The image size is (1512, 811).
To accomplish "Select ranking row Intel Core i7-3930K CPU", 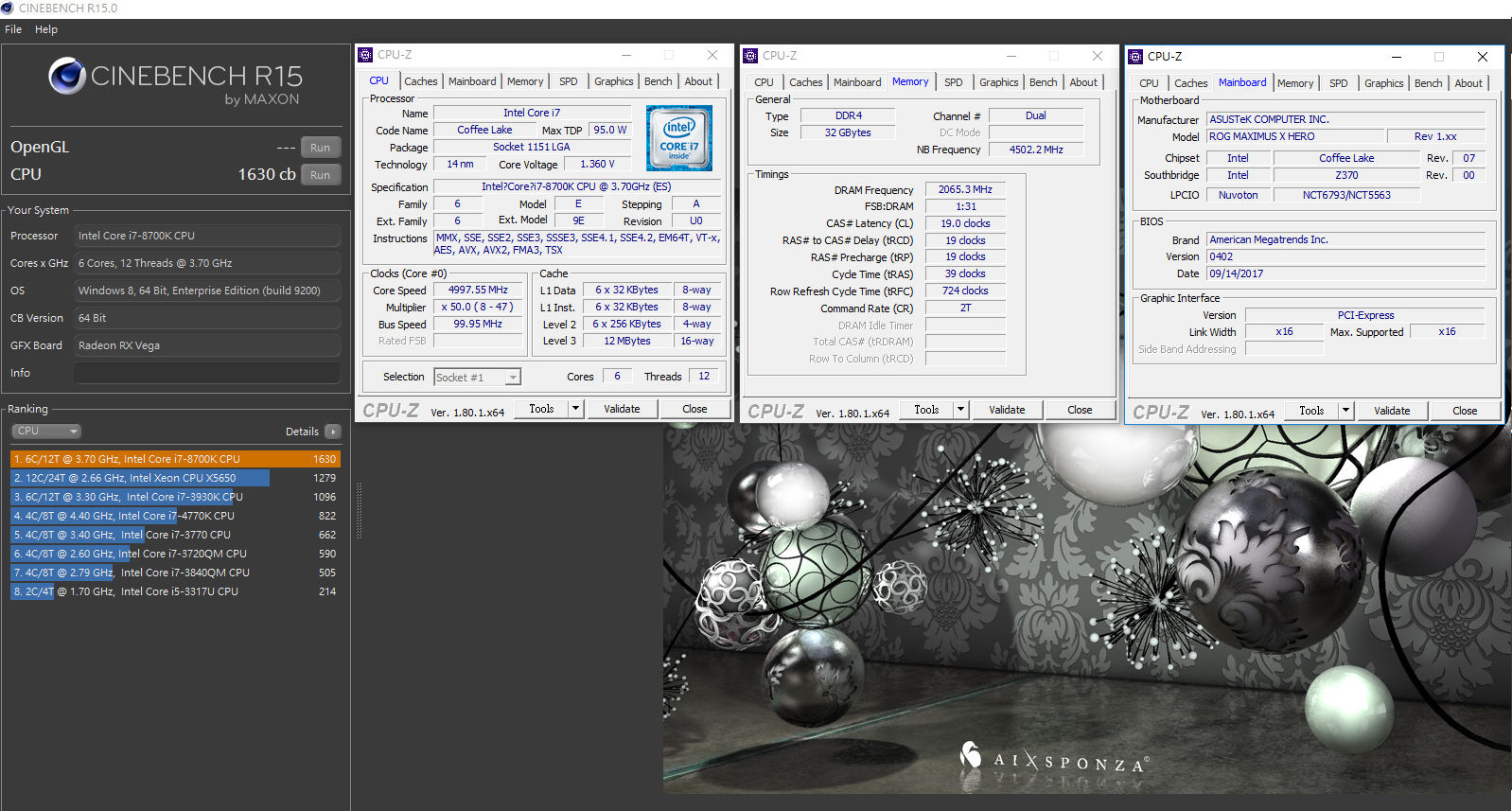I will 175,497.
